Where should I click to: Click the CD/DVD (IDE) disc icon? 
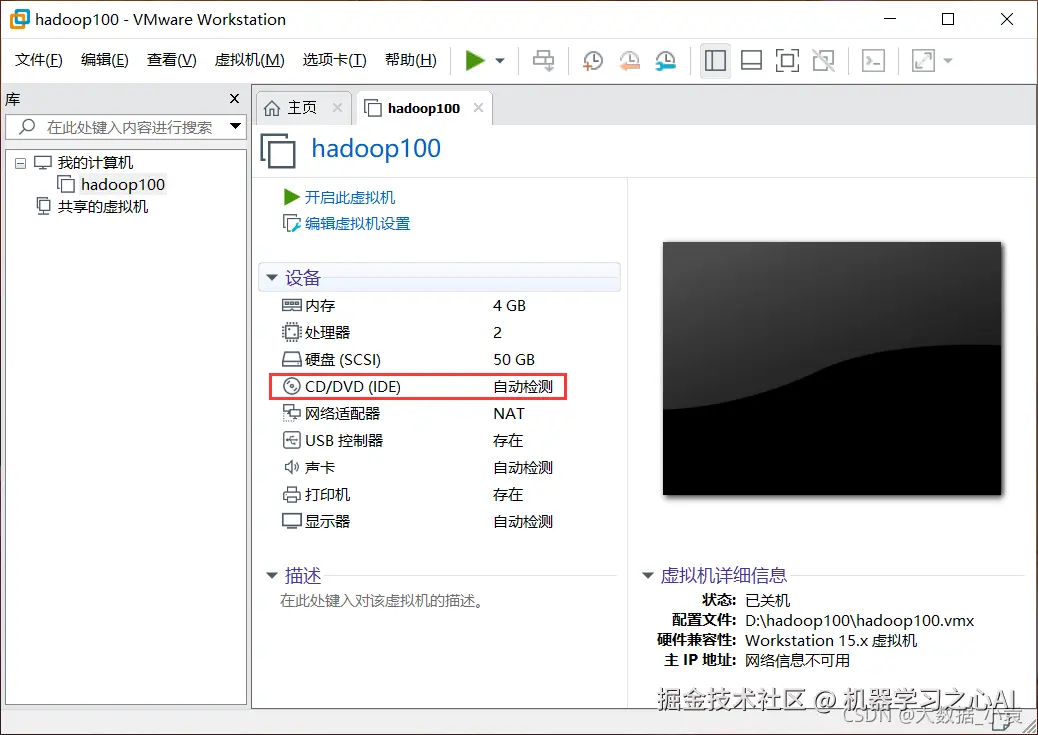(291, 386)
